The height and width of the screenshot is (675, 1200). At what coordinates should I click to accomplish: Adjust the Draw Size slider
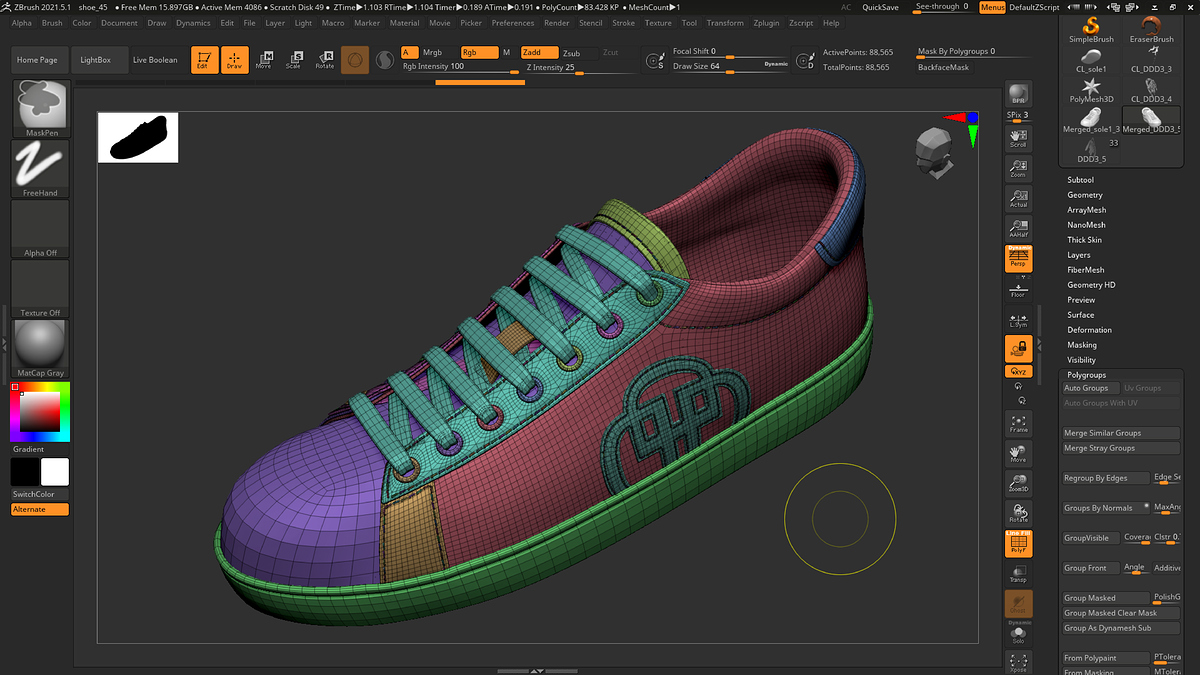pos(730,67)
